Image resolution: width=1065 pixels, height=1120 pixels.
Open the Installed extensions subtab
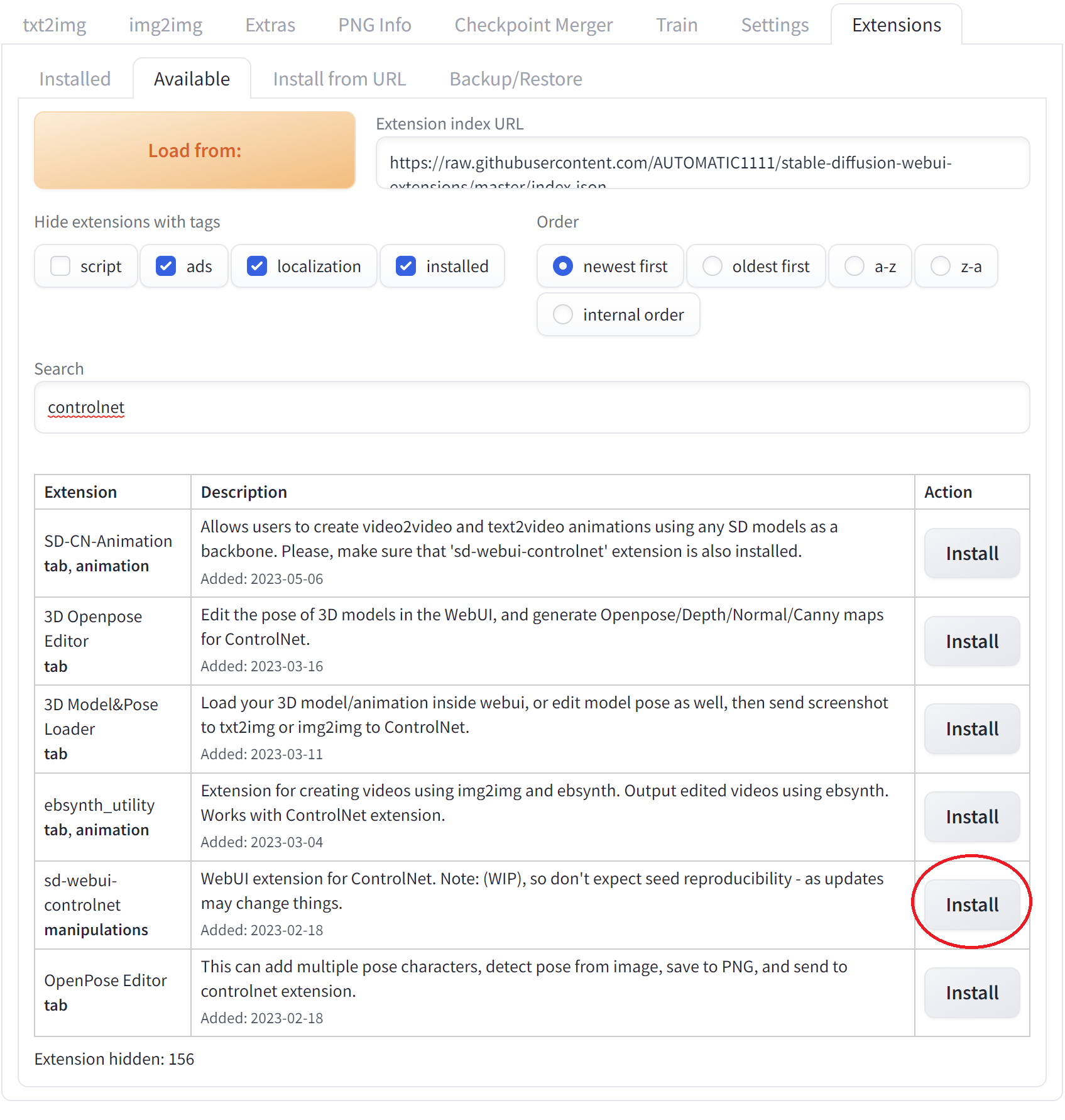(75, 79)
